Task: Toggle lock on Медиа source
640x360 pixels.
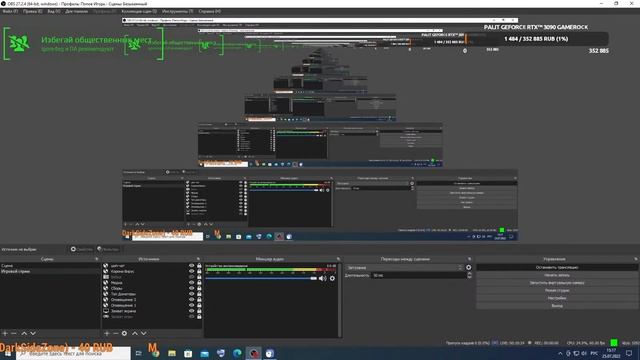Action: pyautogui.click(x=199, y=282)
